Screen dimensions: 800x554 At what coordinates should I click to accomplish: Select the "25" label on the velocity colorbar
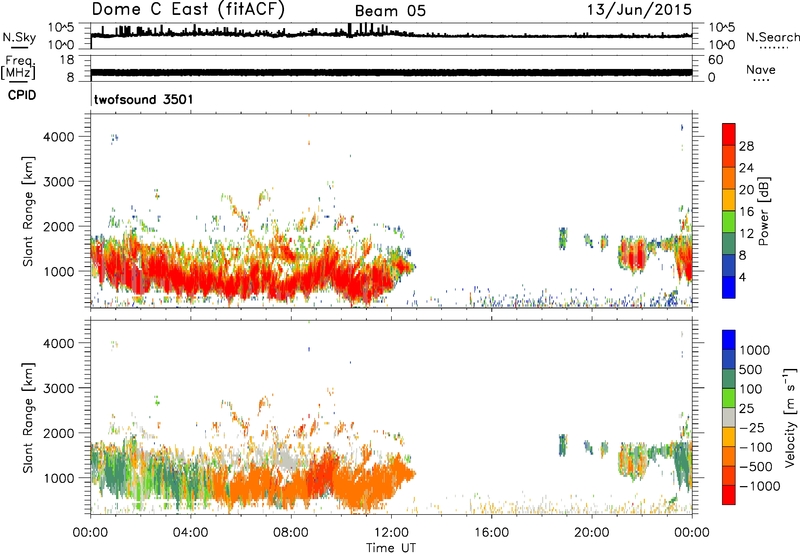[x=746, y=409]
